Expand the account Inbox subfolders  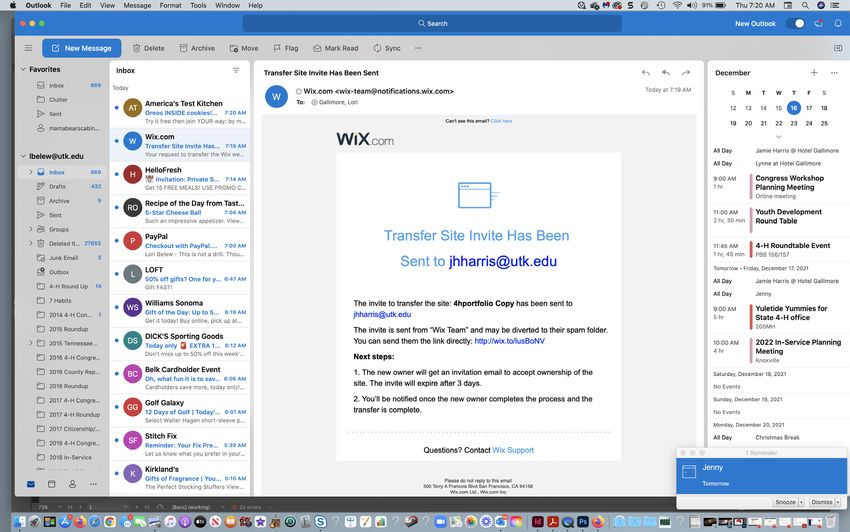click(30, 172)
